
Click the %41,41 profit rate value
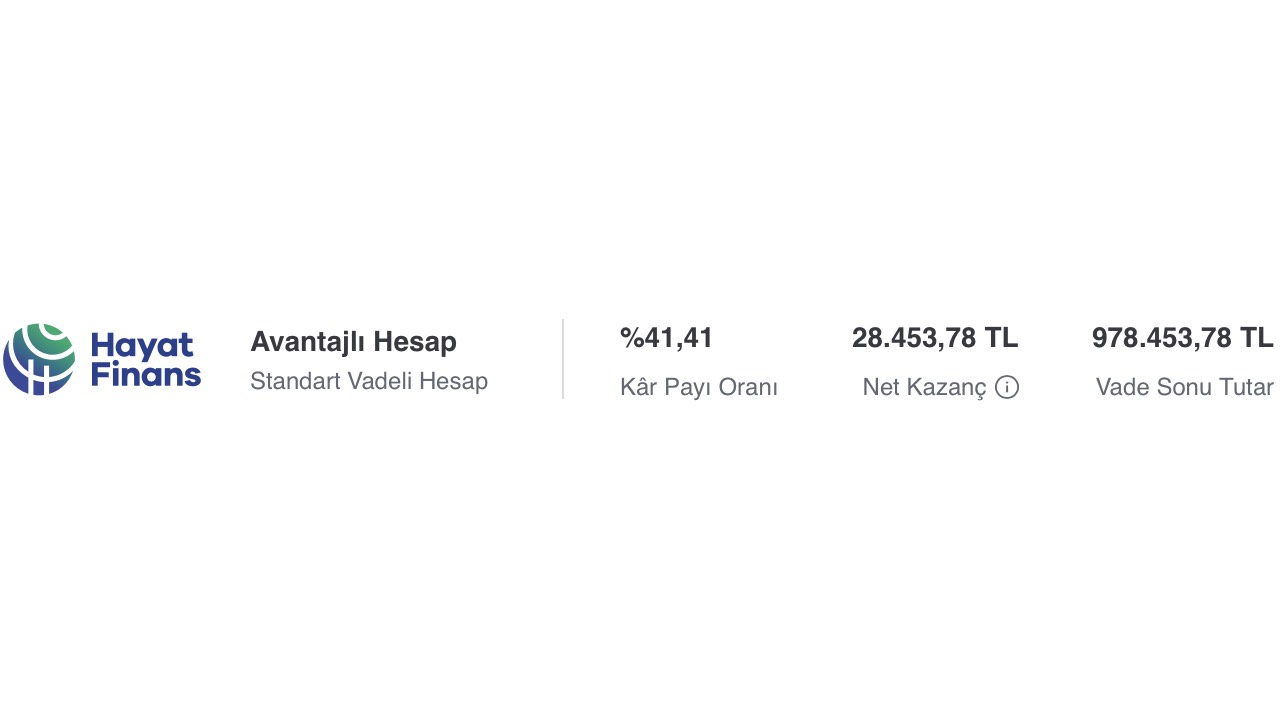coord(667,338)
